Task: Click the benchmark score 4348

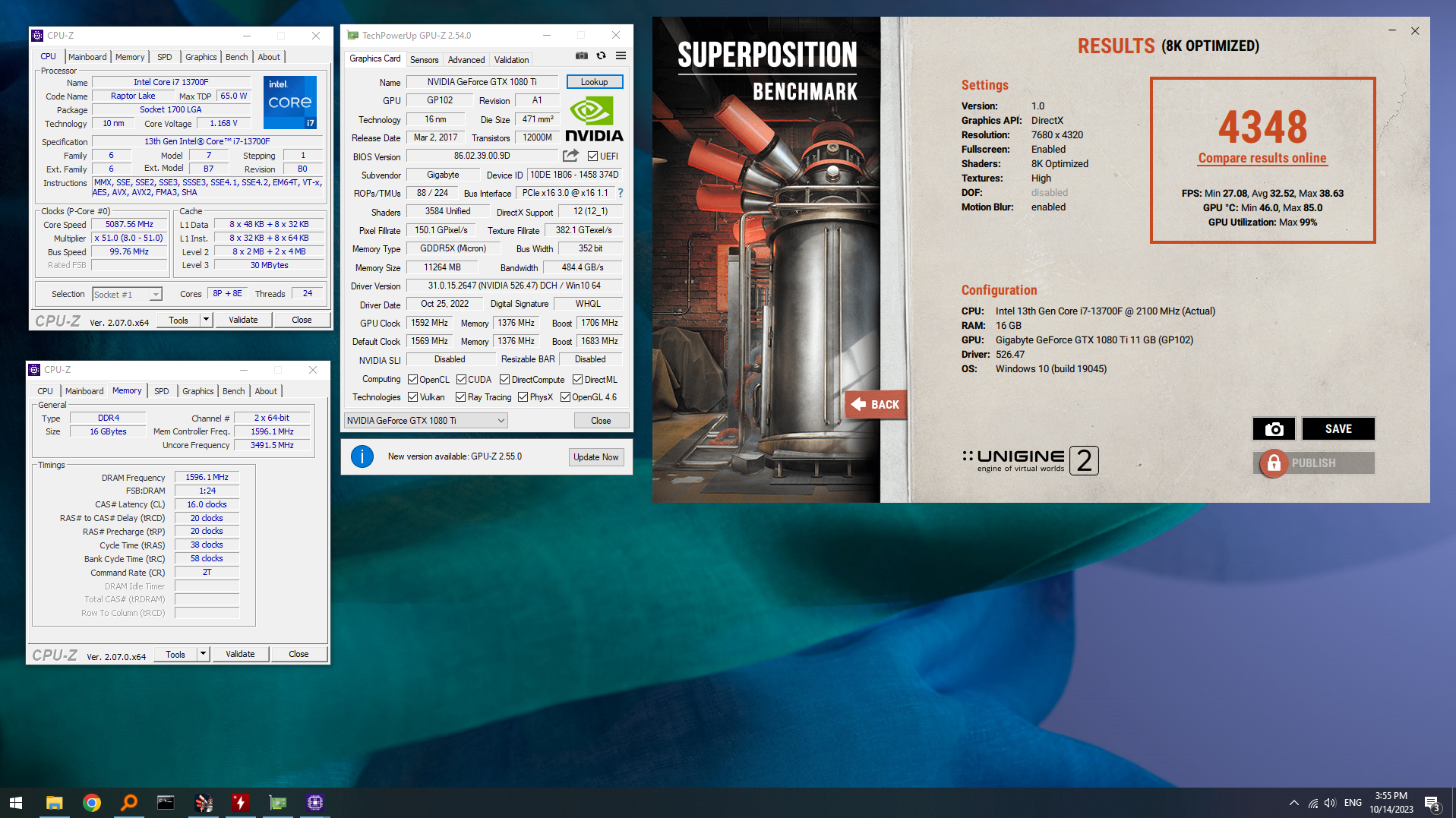Action: (x=1262, y=127)
